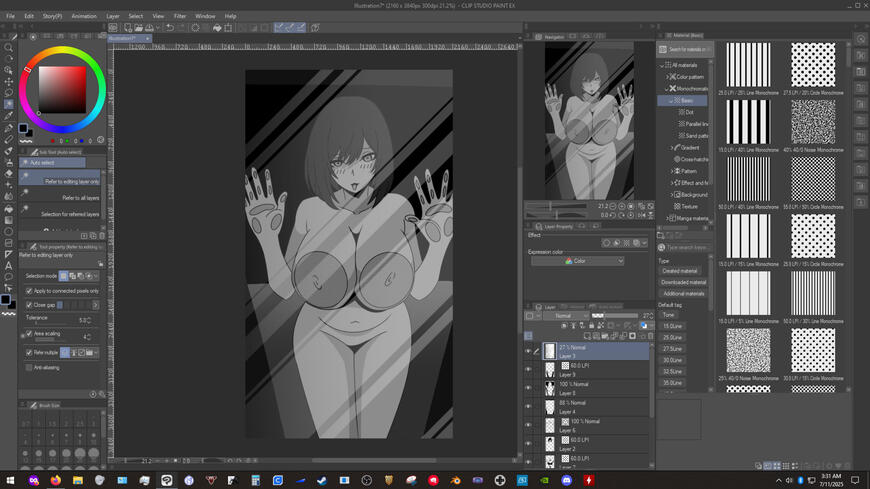
Task: Open the Expression color dropdown
Action: 579,261
